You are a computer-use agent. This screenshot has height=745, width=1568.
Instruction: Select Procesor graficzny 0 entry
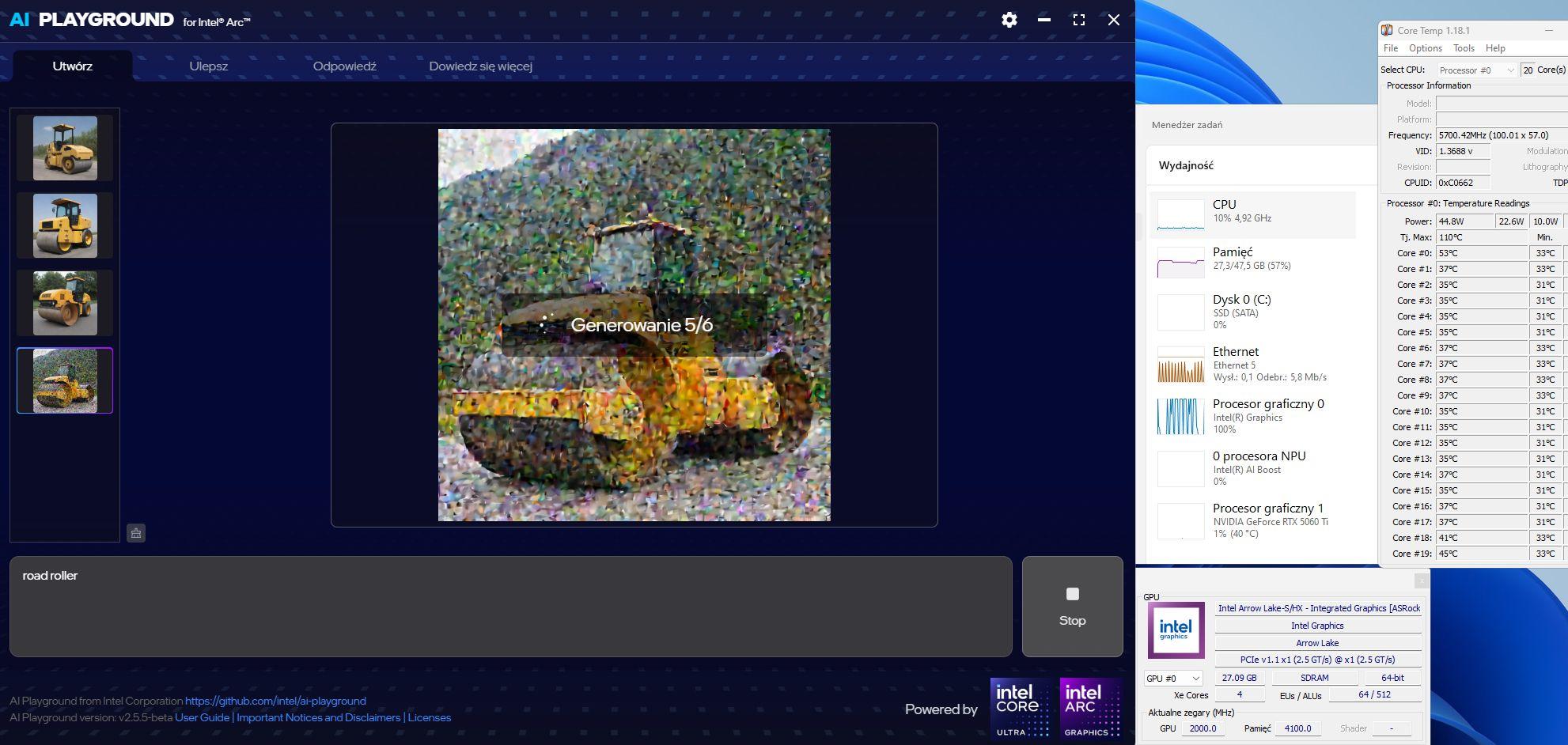pos(1252,417)
